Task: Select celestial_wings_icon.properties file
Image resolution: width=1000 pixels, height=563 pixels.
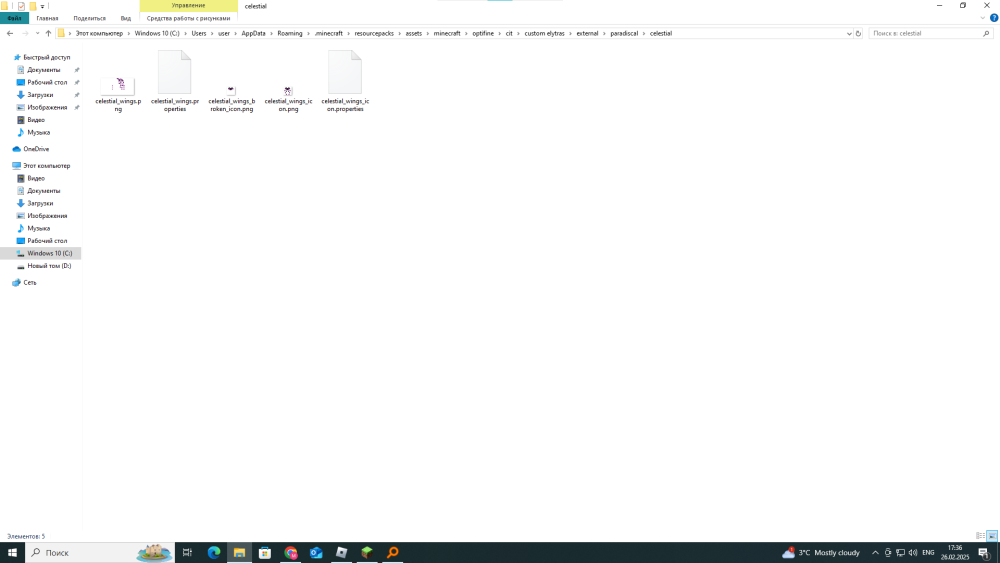Action: point(345,81)
